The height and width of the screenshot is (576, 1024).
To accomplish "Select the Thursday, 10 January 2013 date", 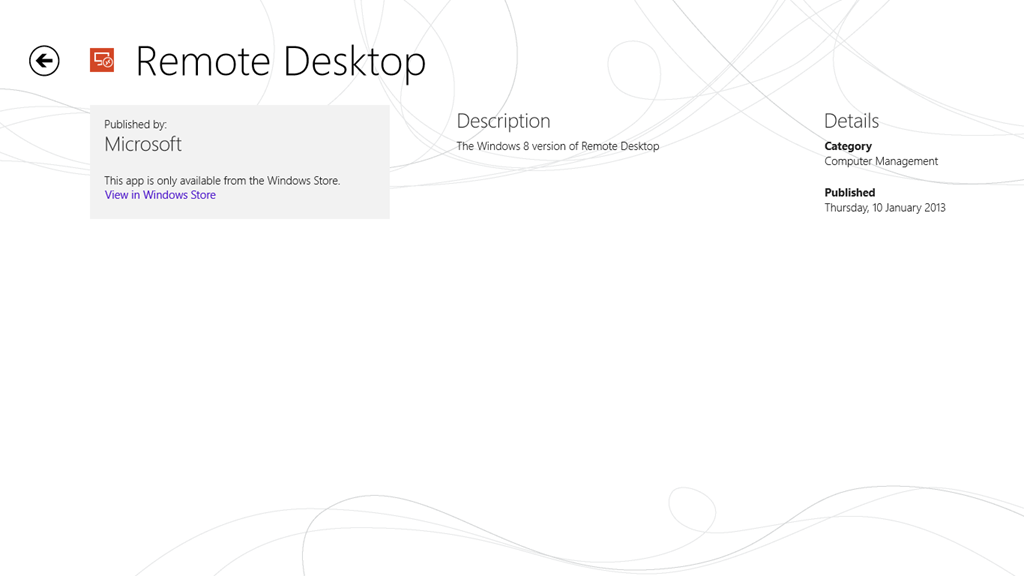I will pos(884,208).
